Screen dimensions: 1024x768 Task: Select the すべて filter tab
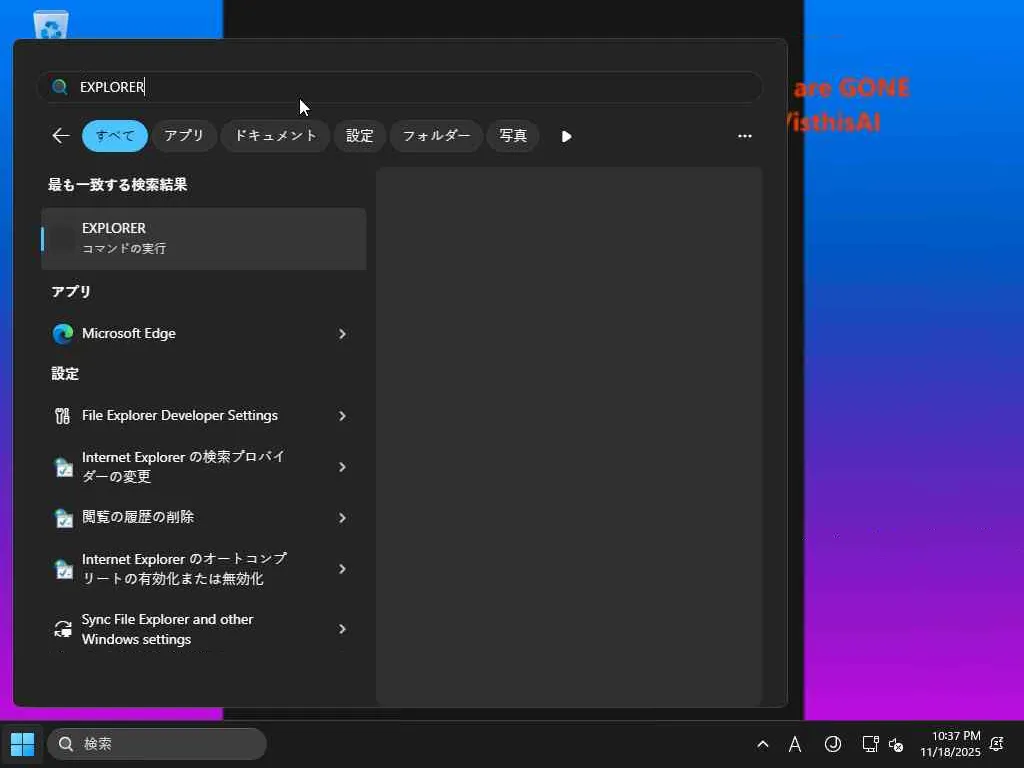(x=115, y=136)
